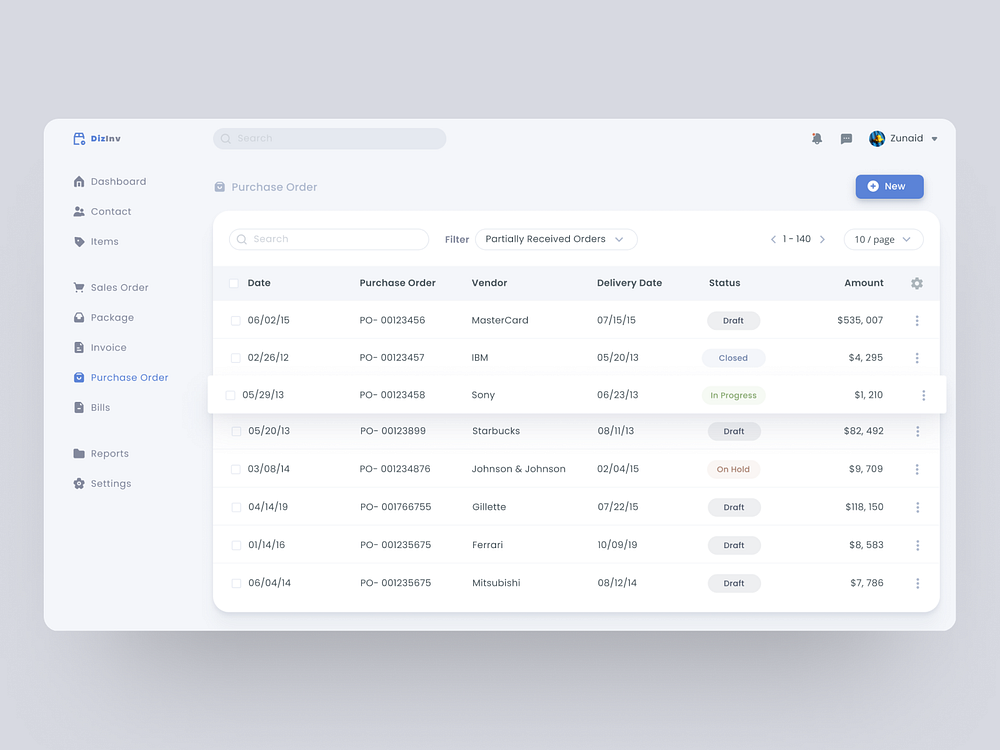Screen dimensions: 1000x750
Task: Click the New button to create an order
Action: coord(889,186)
